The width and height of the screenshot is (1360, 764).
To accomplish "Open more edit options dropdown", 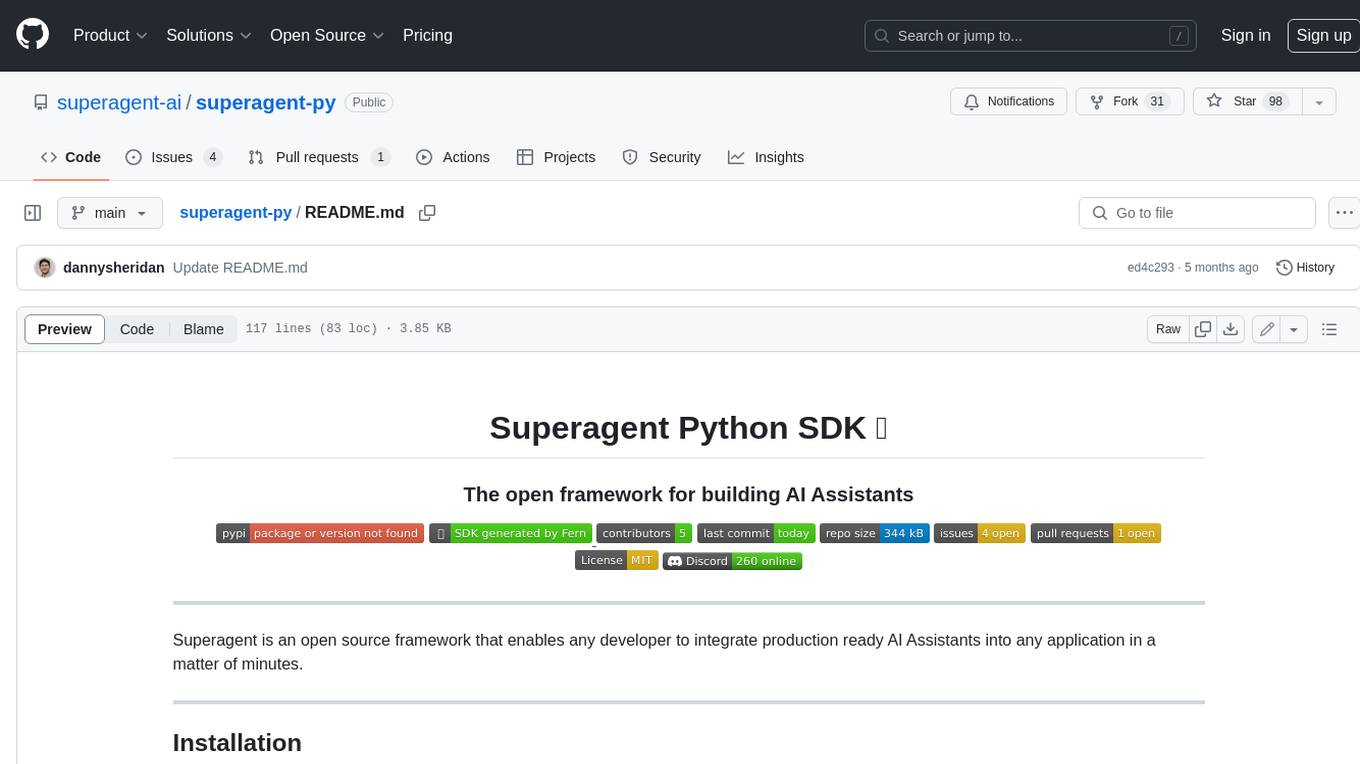I will coord(1294,329).
